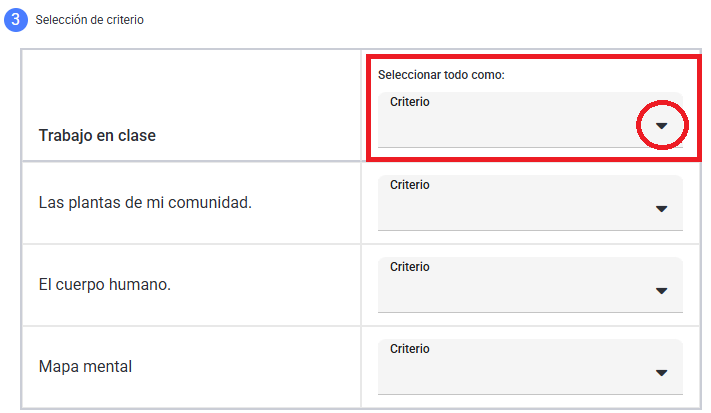This screenshot has height=413, width=711.
Task: Click the 'Seleccionar todo como:' label
Action: click(441, 75)
